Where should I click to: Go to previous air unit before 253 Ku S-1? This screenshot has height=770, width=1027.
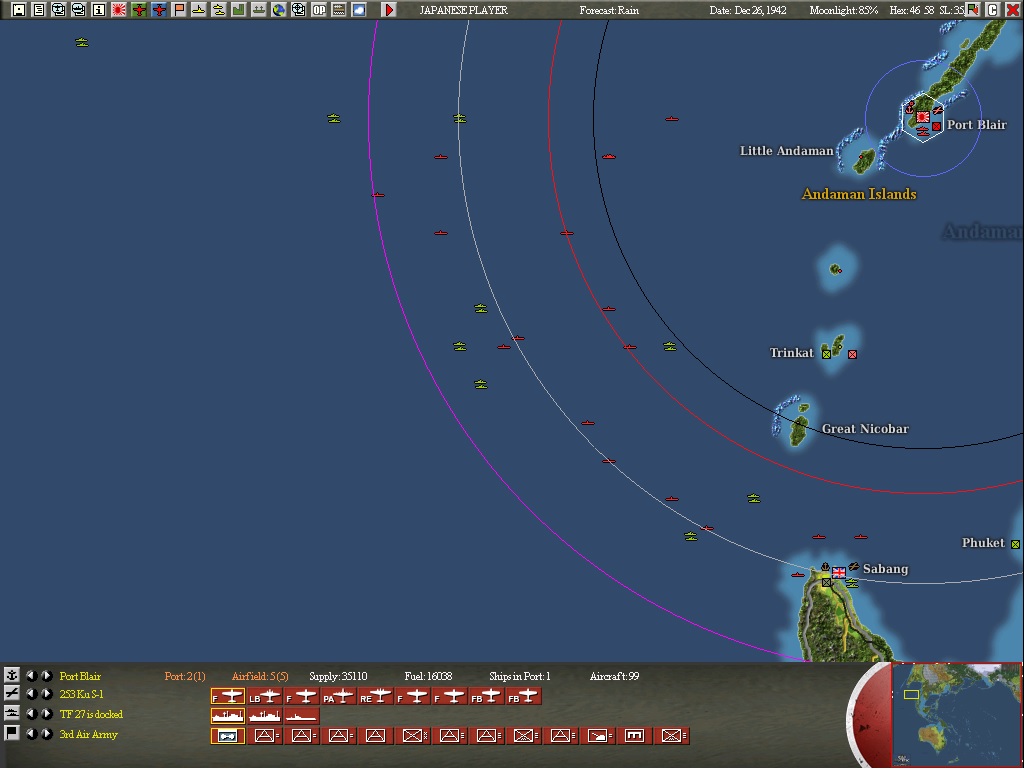point(31,694)
